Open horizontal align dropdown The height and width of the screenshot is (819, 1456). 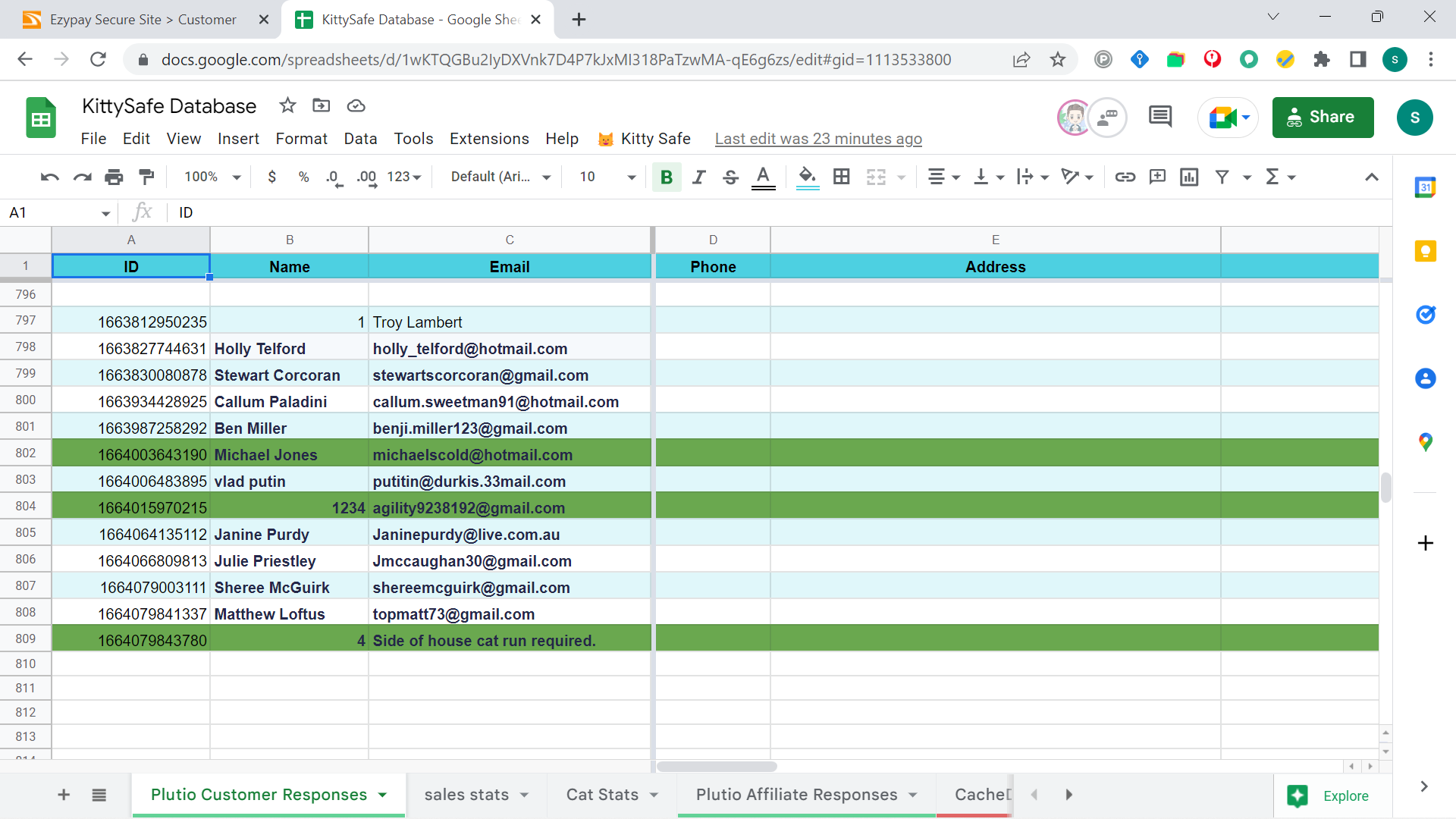tap(944, 177)
